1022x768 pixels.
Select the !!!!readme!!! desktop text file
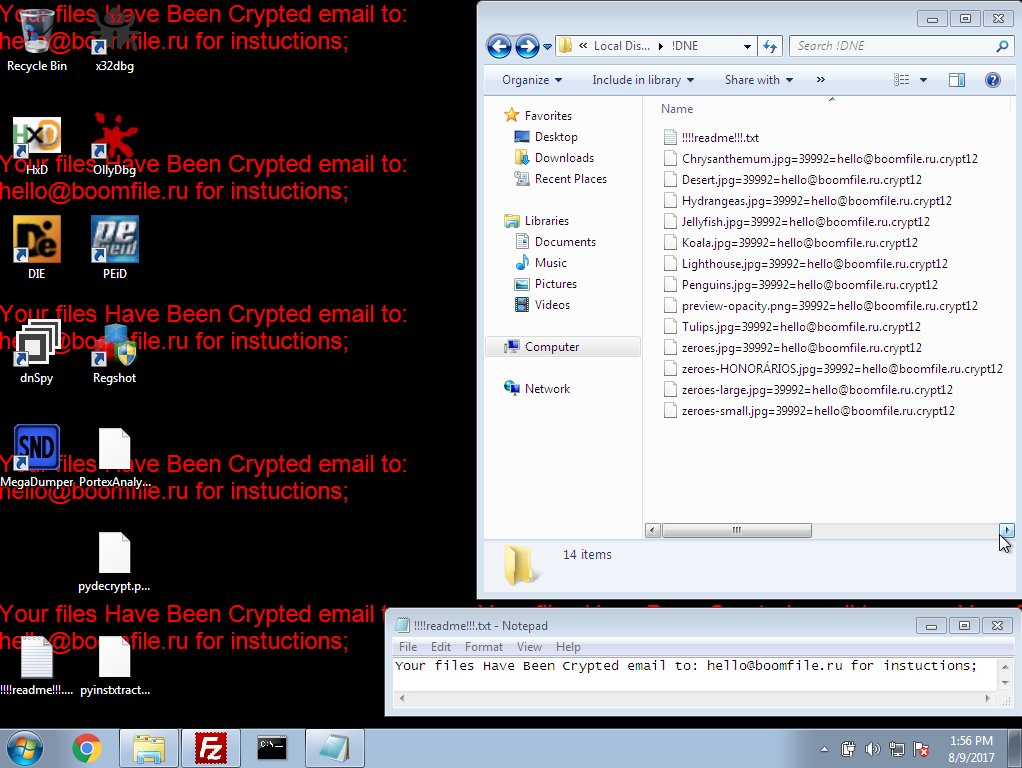tap(36, 666)
